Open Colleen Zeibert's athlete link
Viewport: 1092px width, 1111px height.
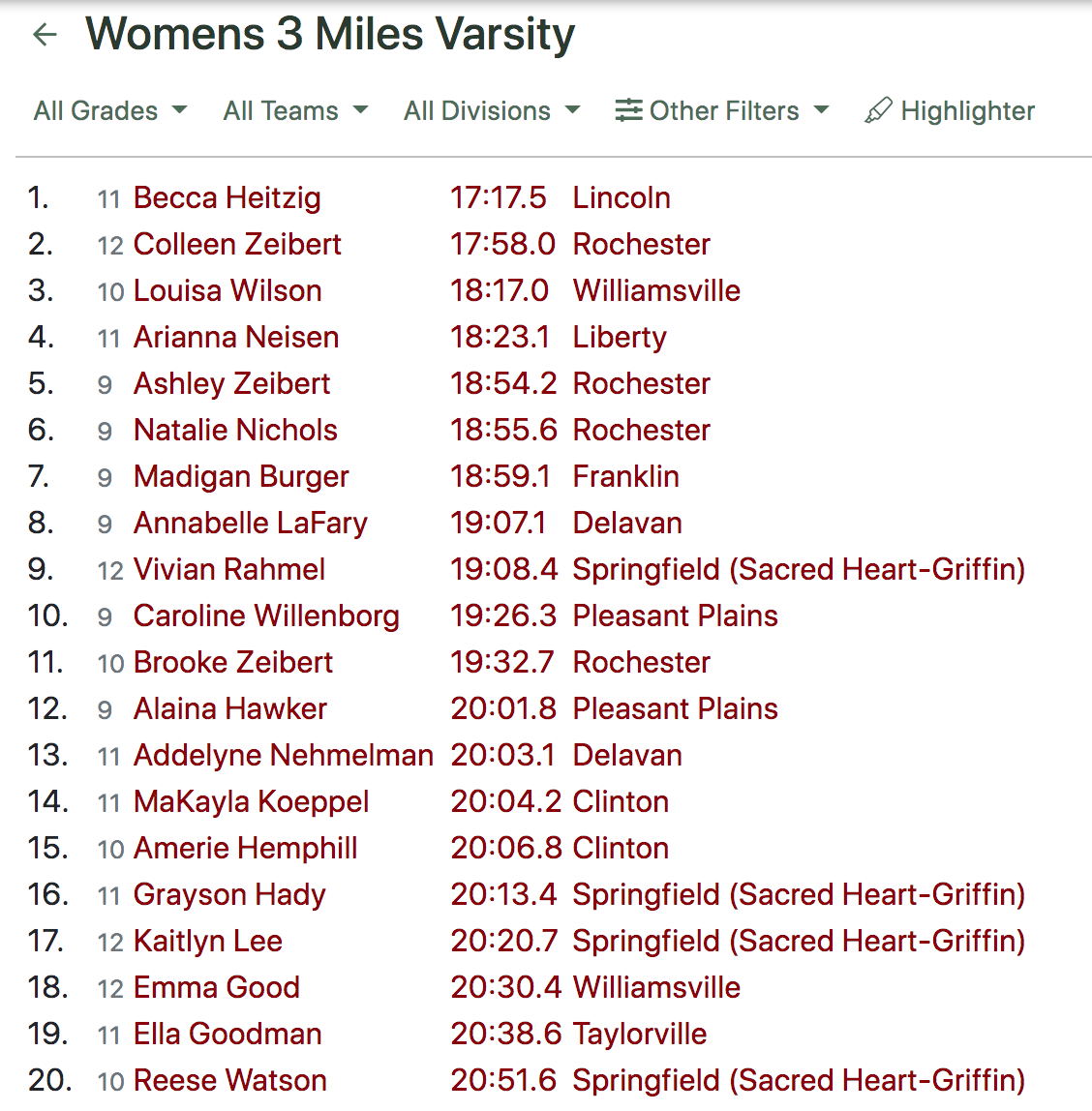tap(237, 245)
